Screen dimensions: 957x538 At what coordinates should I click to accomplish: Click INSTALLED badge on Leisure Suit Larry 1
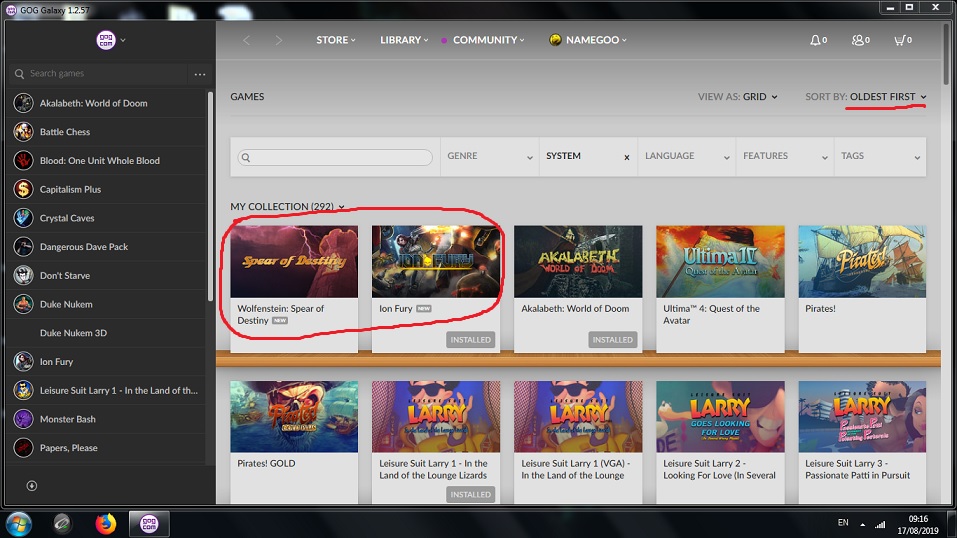[x=471, y=495]
